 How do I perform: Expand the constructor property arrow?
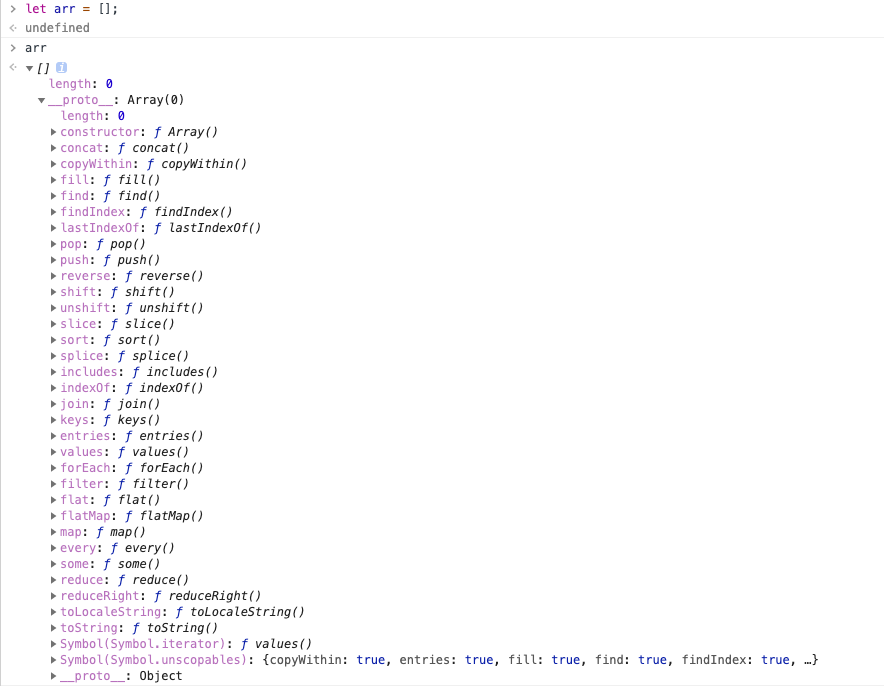pyautogui.click(x=54, y=132)
